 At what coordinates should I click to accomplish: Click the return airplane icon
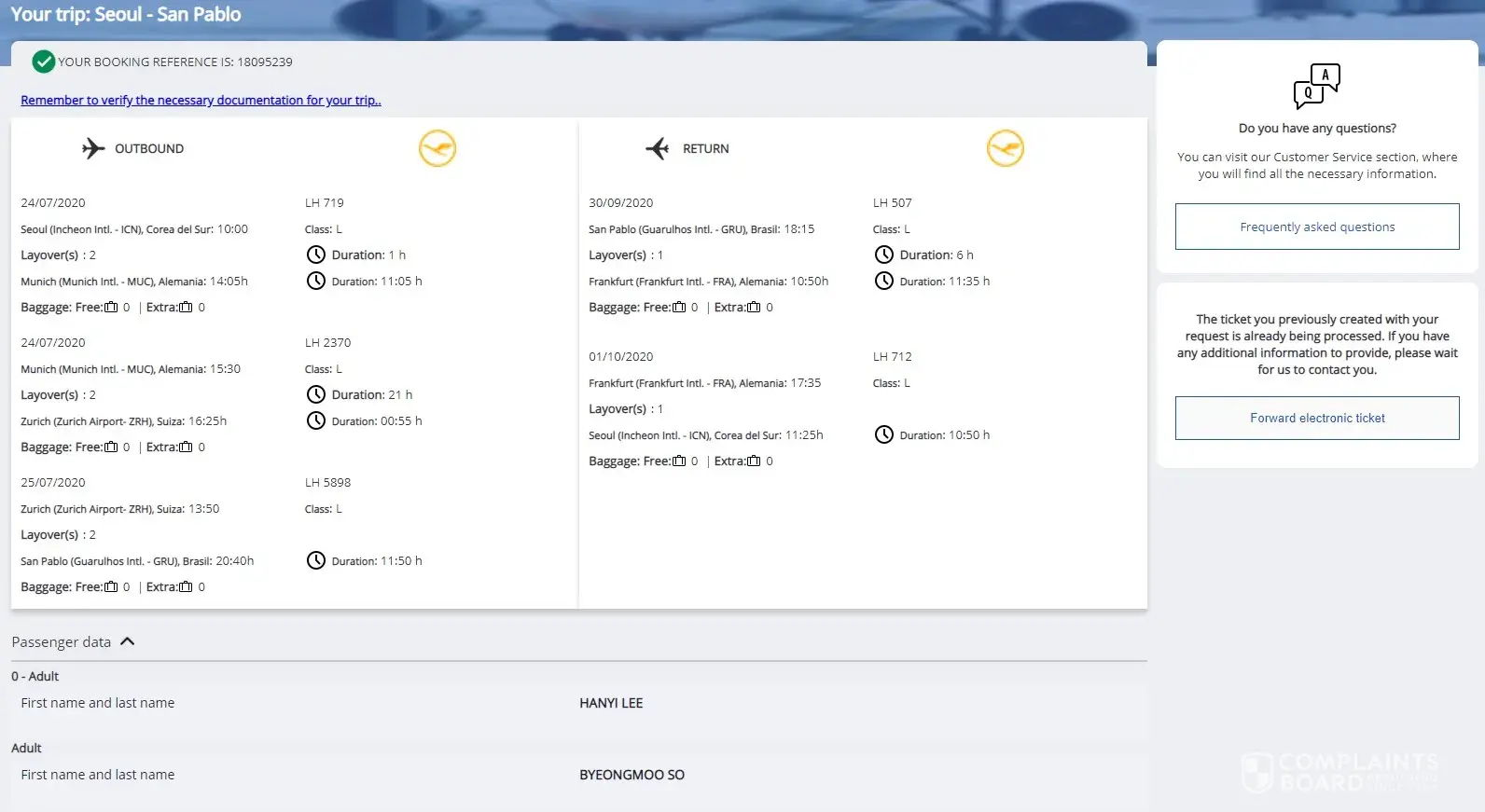(658, 149)
